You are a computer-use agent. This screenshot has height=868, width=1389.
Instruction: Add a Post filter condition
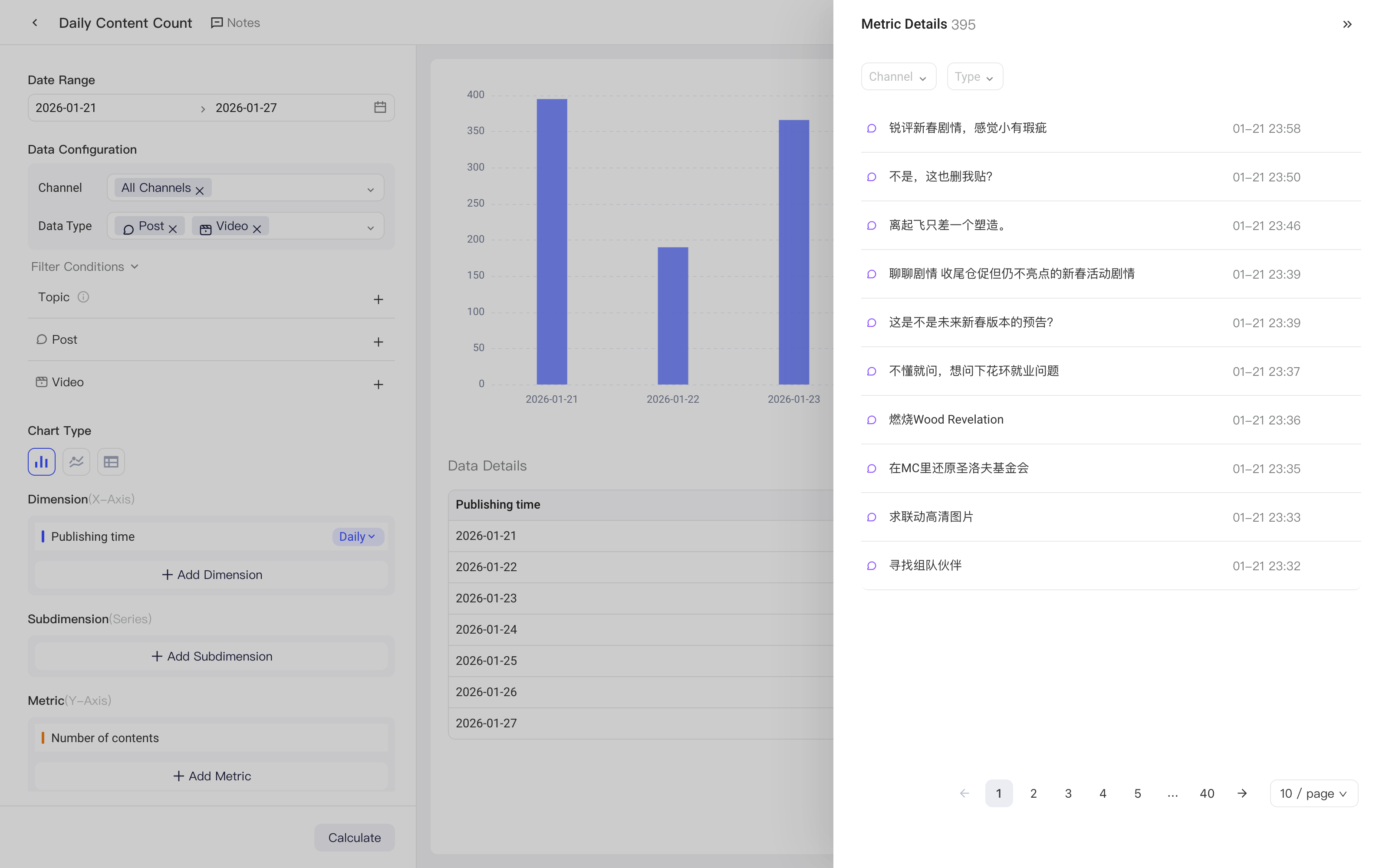378,342
